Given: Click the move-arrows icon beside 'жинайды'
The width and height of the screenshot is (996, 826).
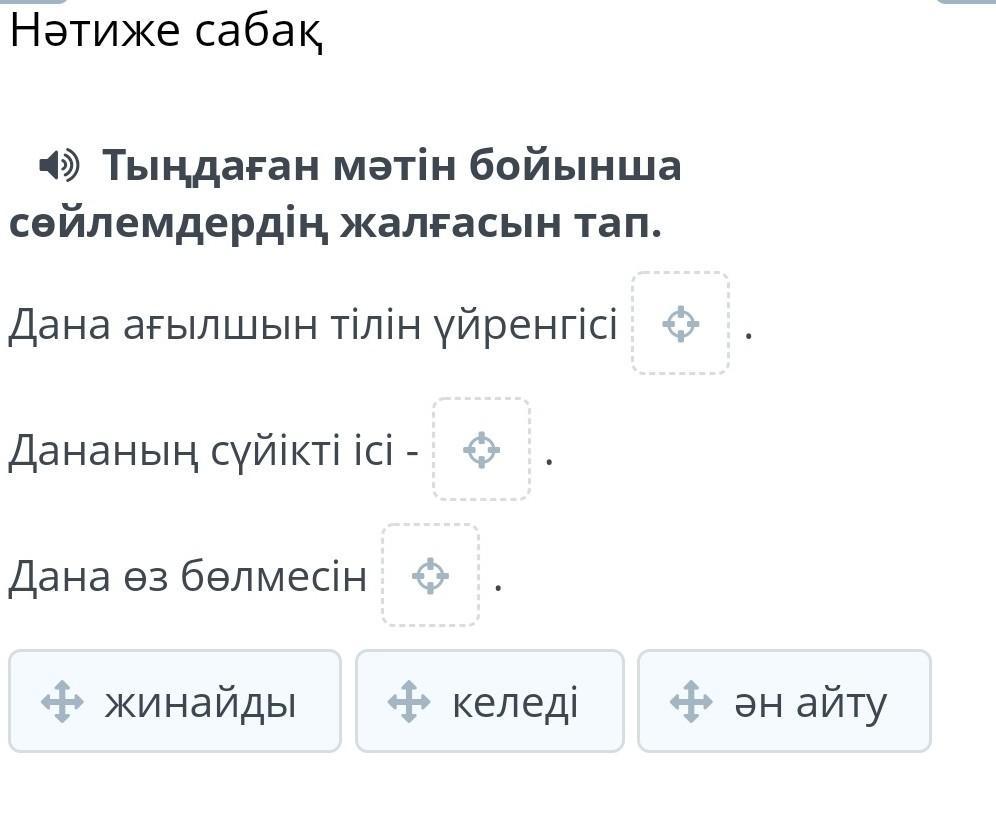Looking at the screenshot, I should pos(62,701).
